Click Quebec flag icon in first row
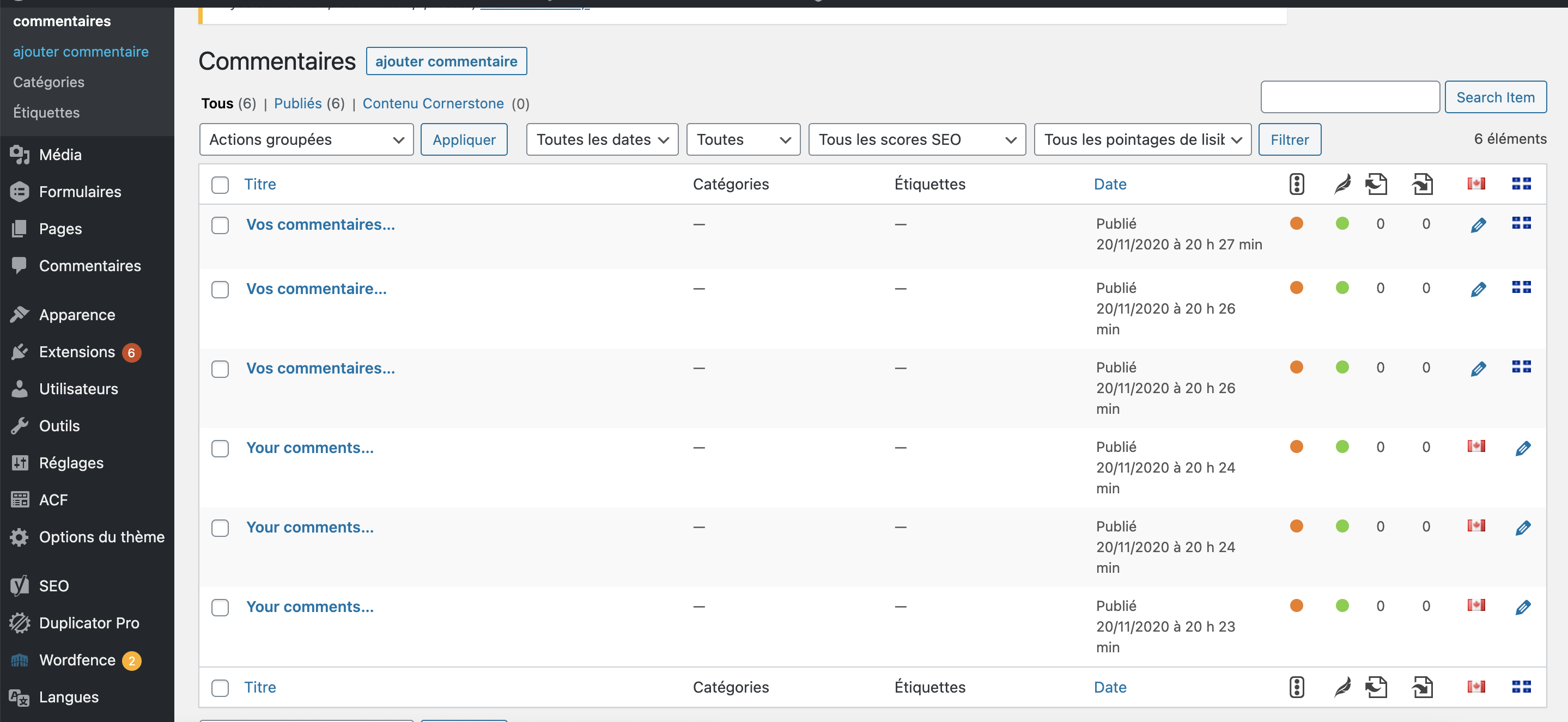Viewport: 1568px width, 722px height. 1521,223
